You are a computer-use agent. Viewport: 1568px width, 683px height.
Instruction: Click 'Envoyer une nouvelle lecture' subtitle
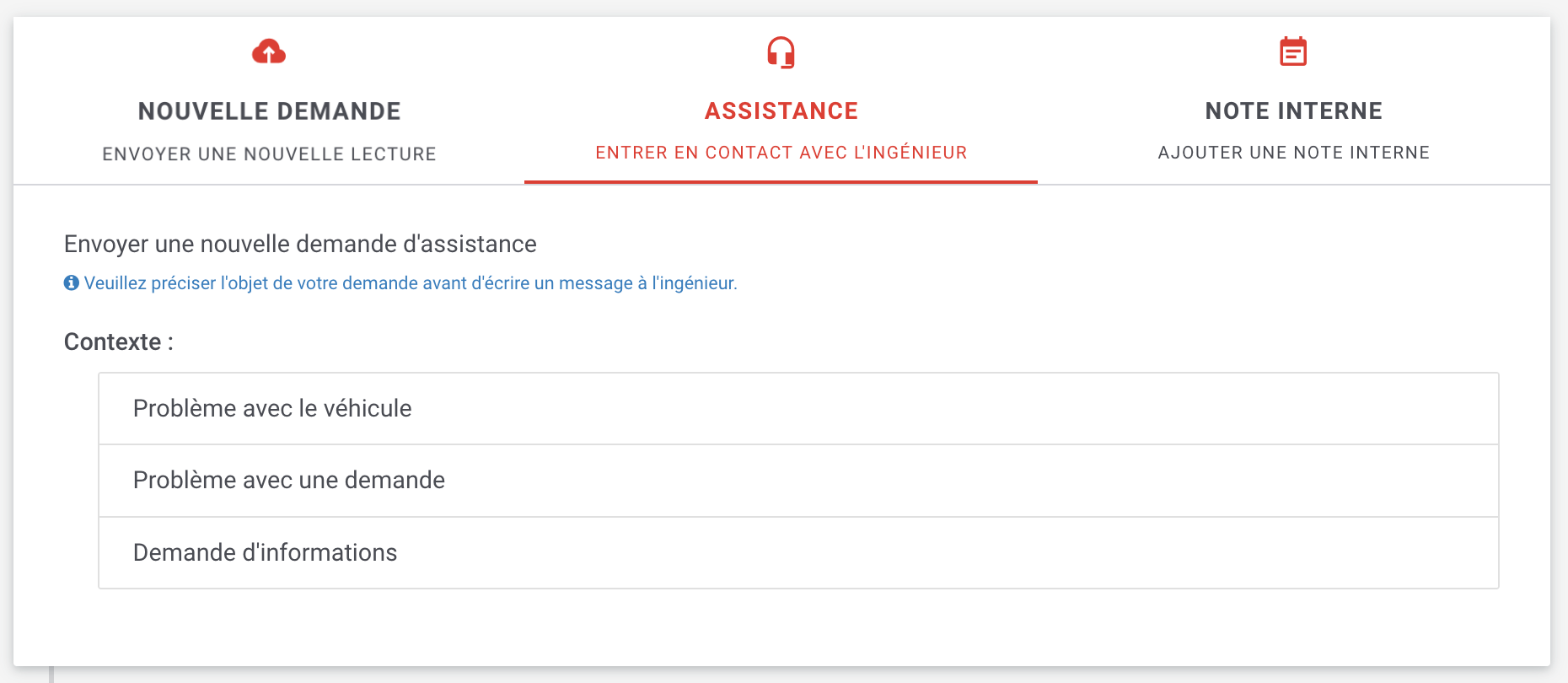click(x=269, y=154)
